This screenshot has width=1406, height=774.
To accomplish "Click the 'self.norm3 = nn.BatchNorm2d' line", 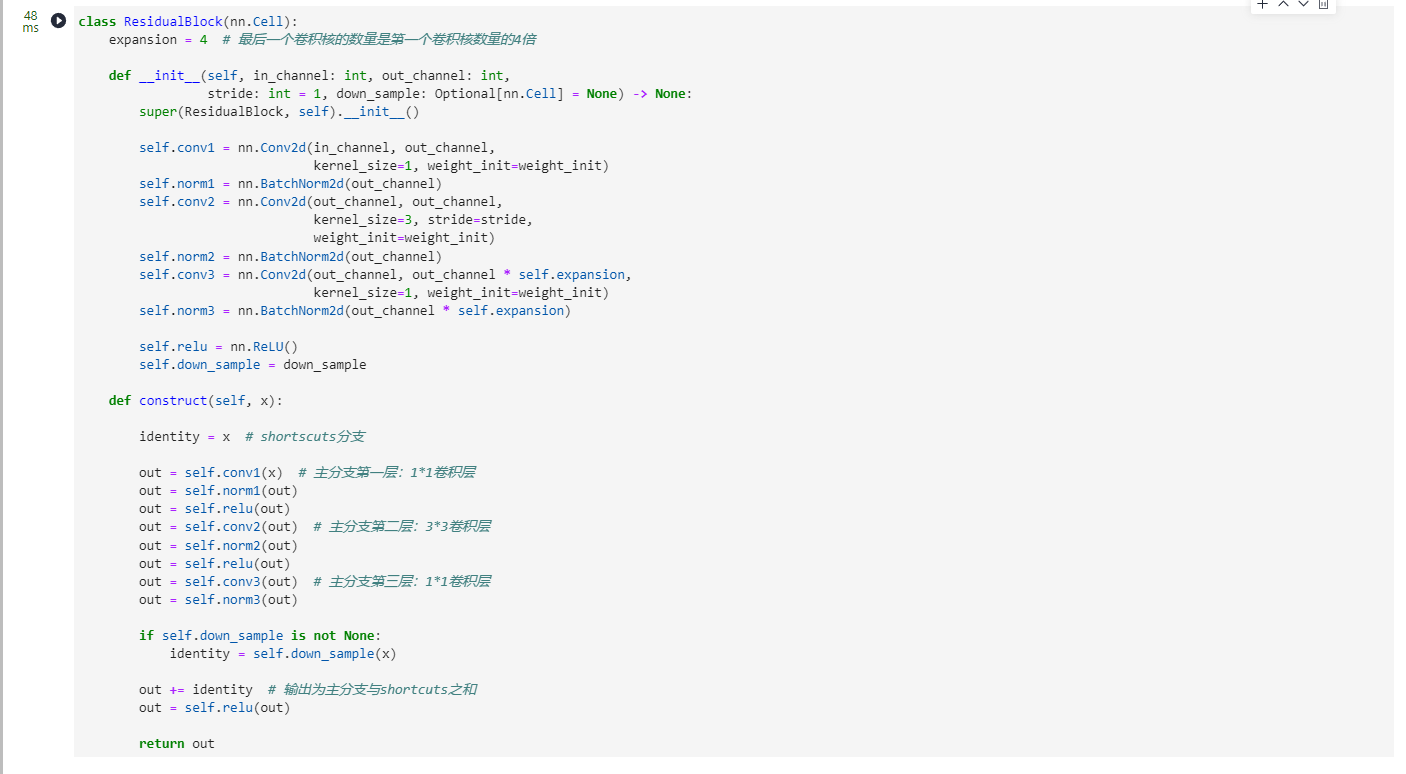I will click(x=355, y=311).
